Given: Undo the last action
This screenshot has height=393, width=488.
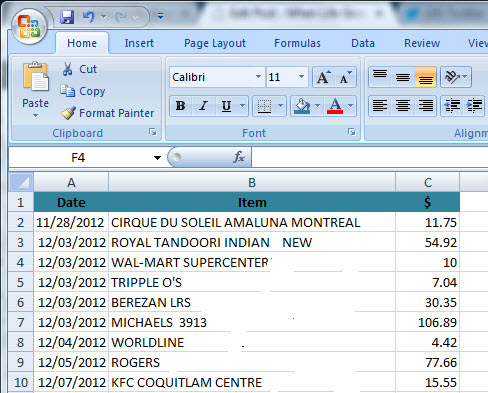Looking at the screenshot, I should 89,17.
